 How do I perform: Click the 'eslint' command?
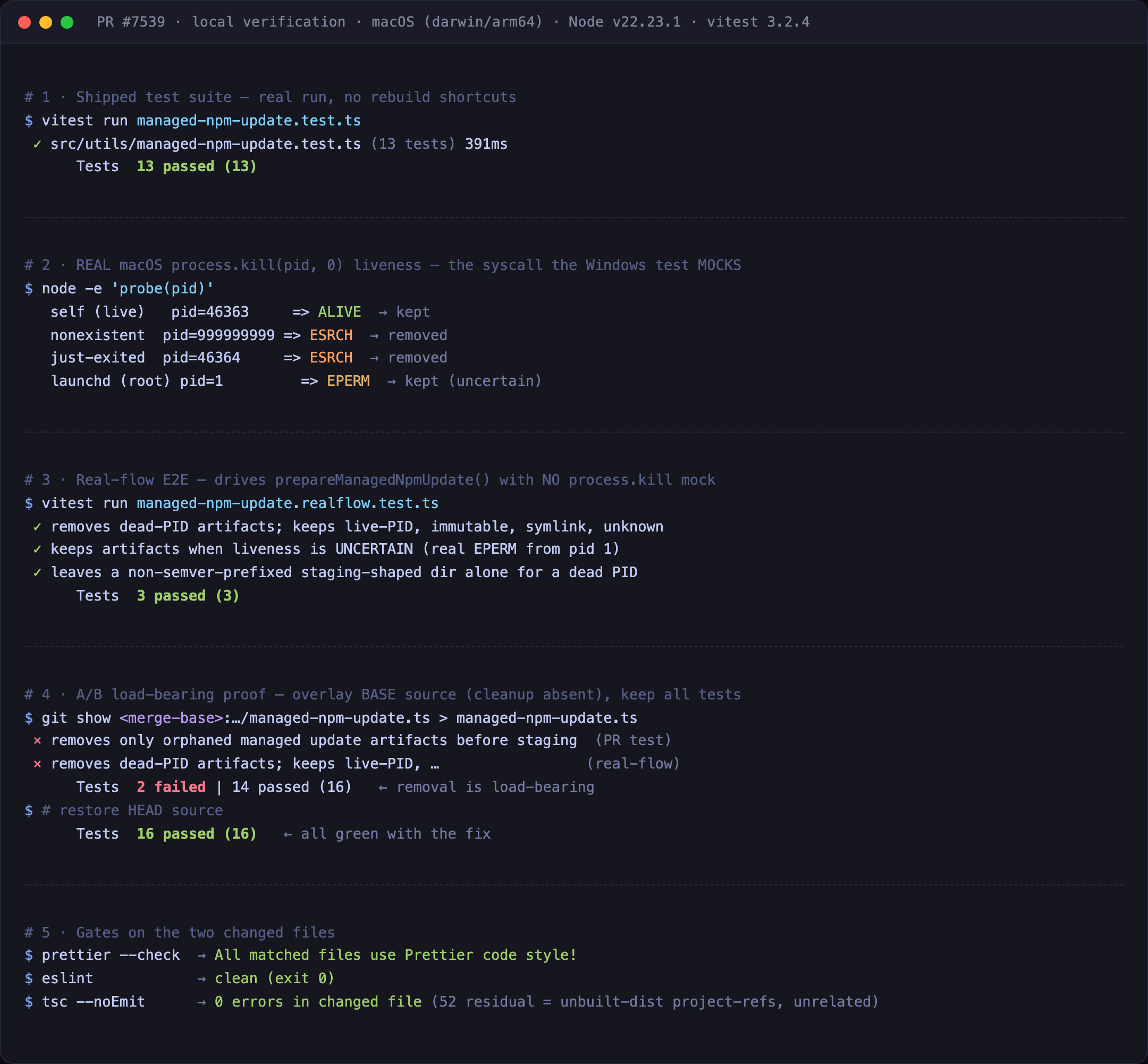[67, 979]
